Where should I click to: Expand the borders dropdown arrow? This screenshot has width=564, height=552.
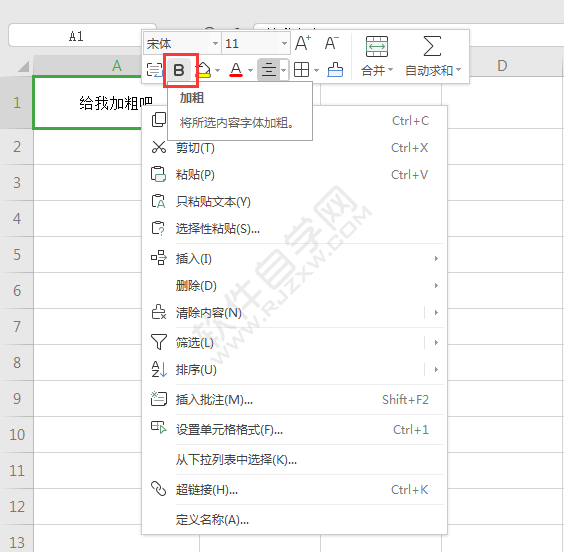(317, 70)
